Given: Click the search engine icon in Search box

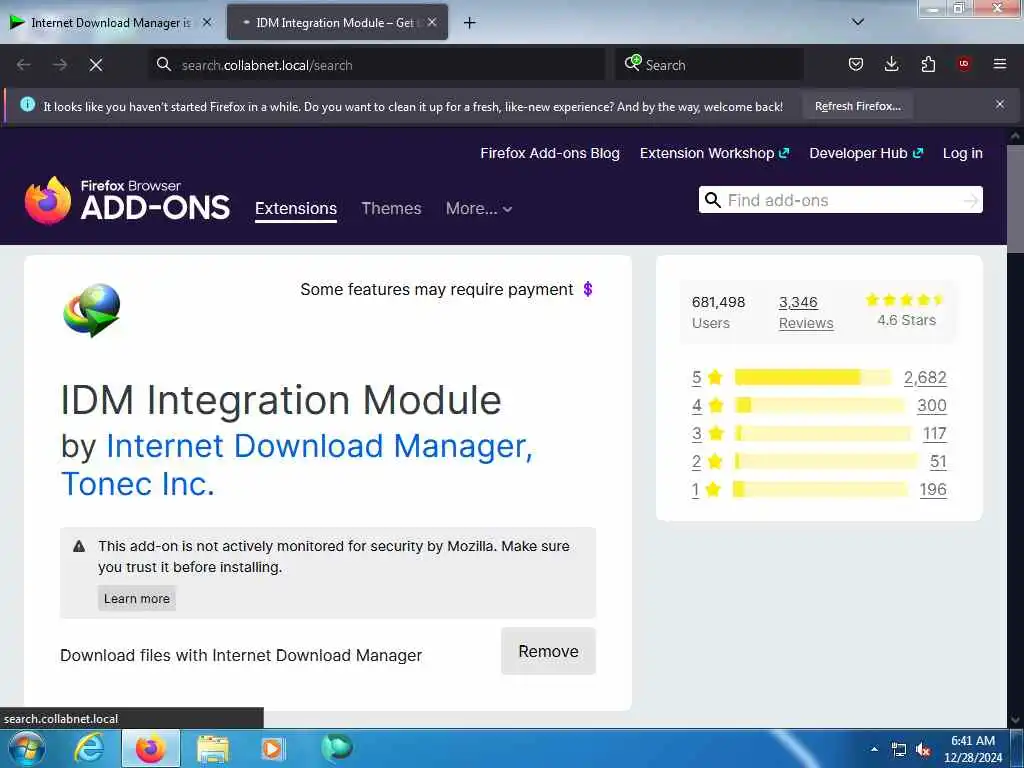Looking at the screenshot, I should click(633, 63).
